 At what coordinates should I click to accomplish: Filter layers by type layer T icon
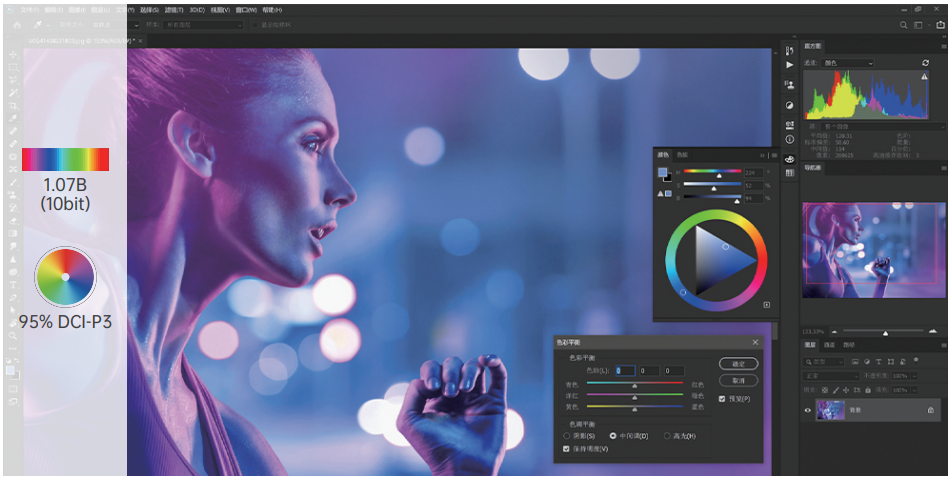click(x=878, y=362)
